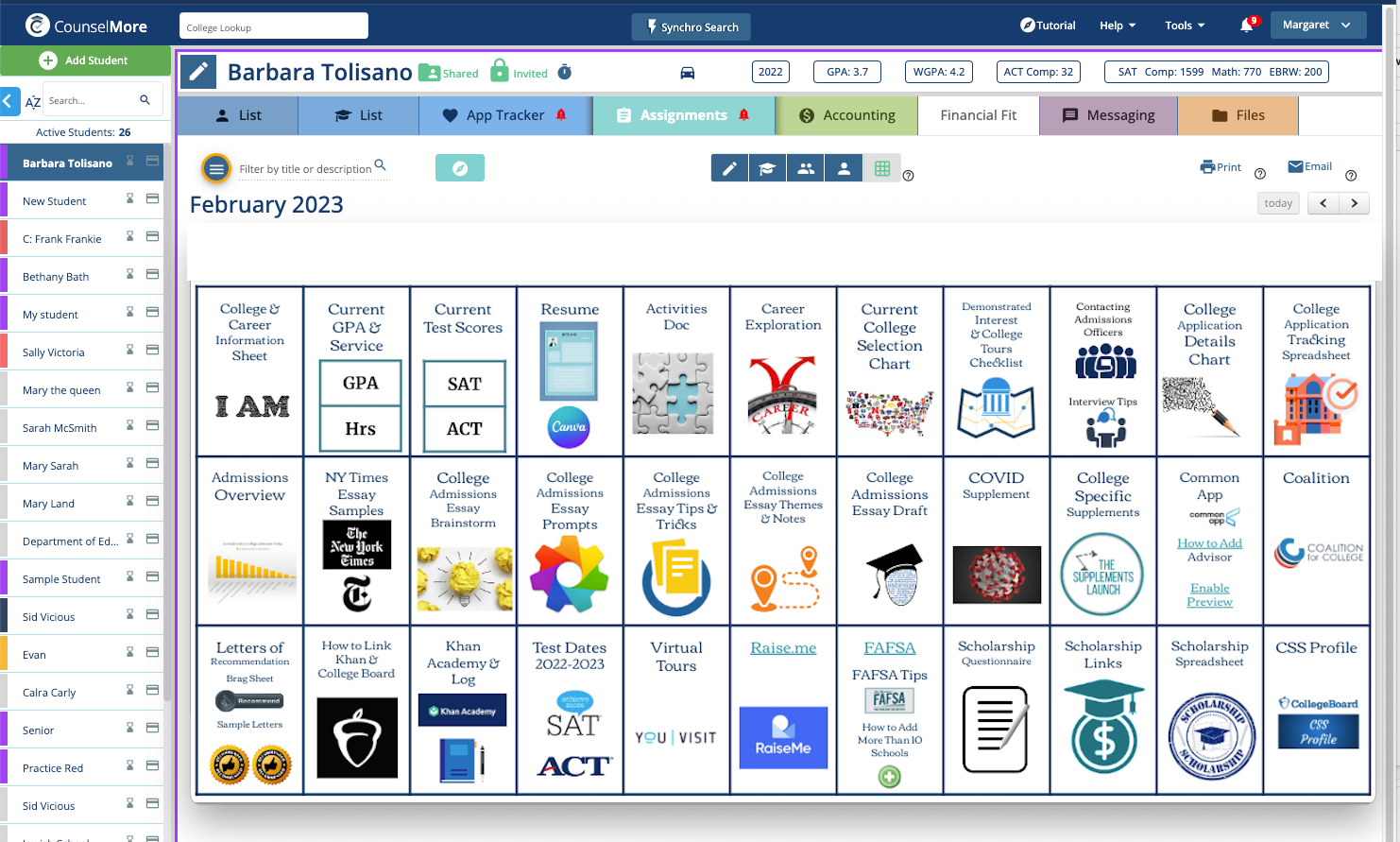Click the car icon in student header

pos(688,73)
